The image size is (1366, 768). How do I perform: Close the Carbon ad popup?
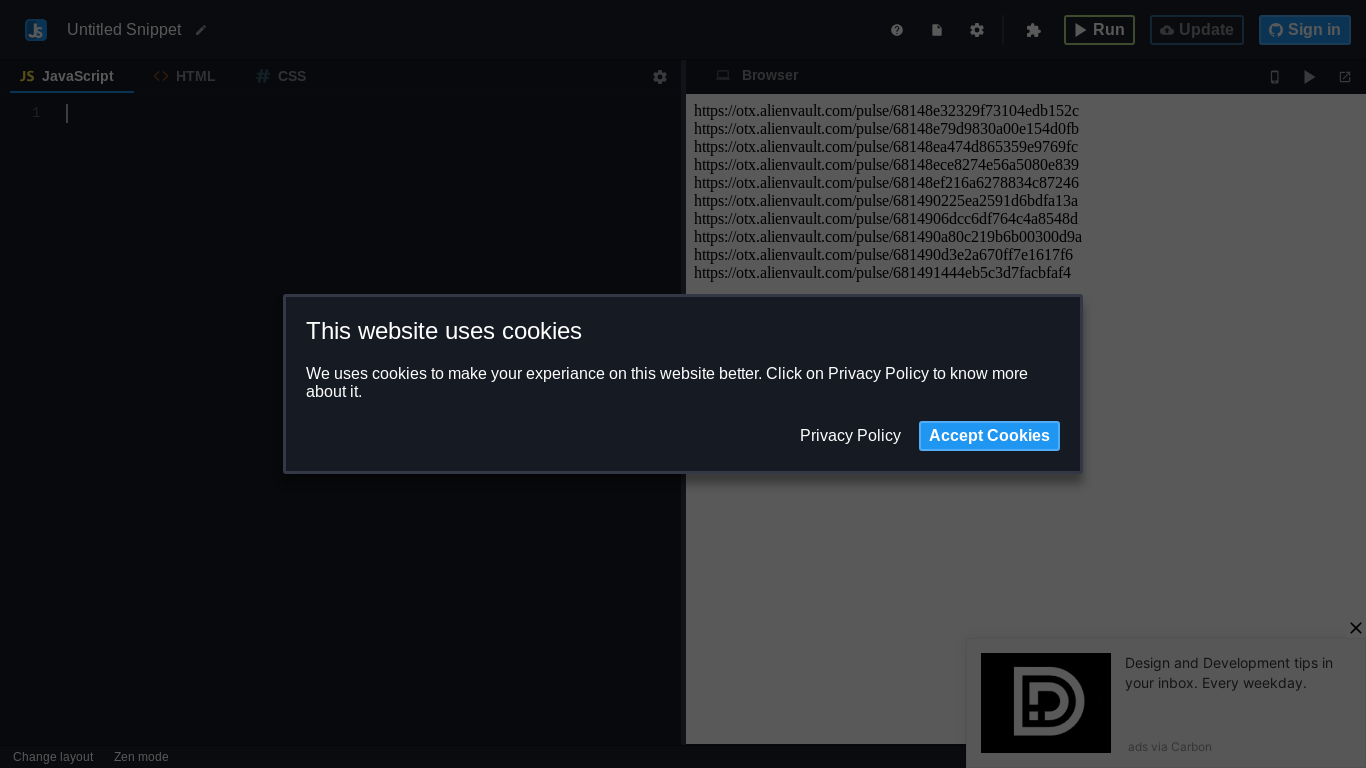1356,628
